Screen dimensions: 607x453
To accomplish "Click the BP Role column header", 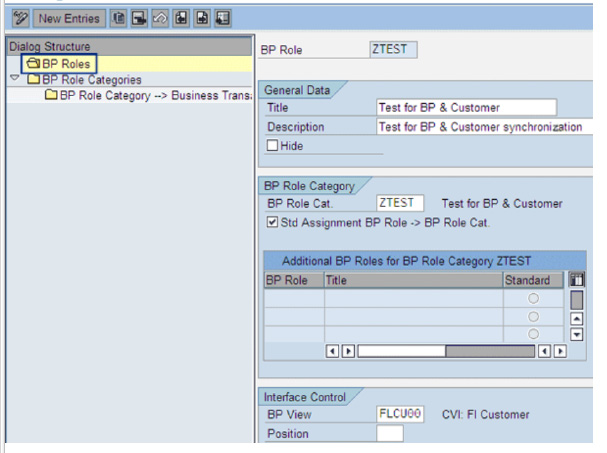I will coord(294,280).
